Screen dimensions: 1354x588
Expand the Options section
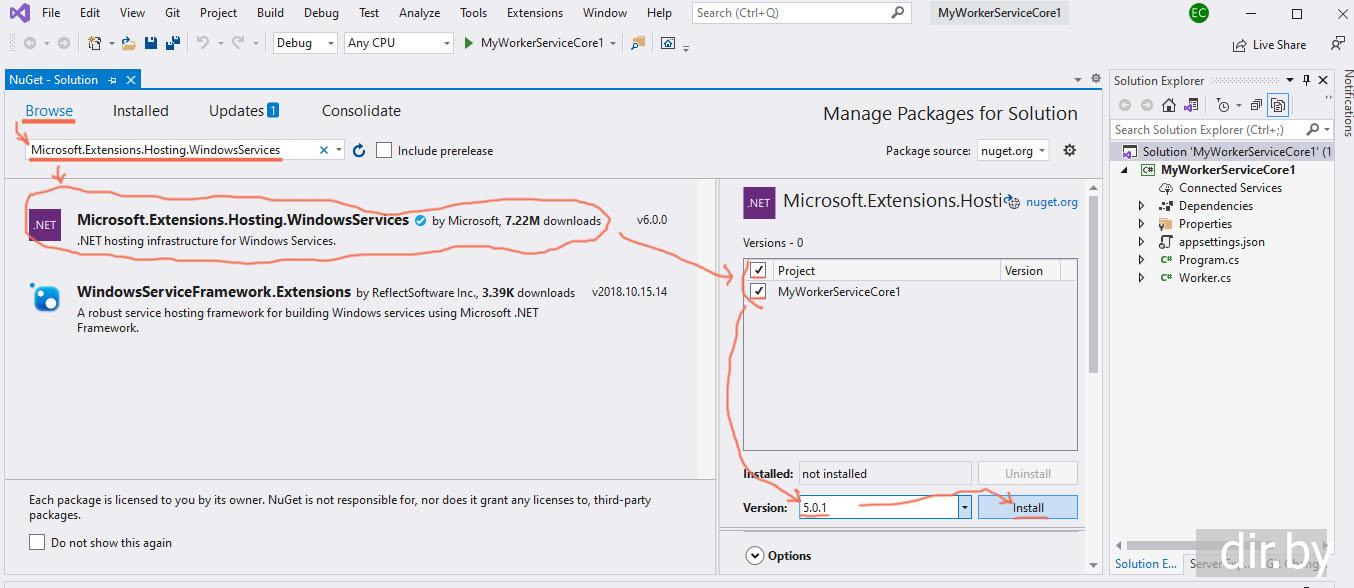(x=754, y=555)
